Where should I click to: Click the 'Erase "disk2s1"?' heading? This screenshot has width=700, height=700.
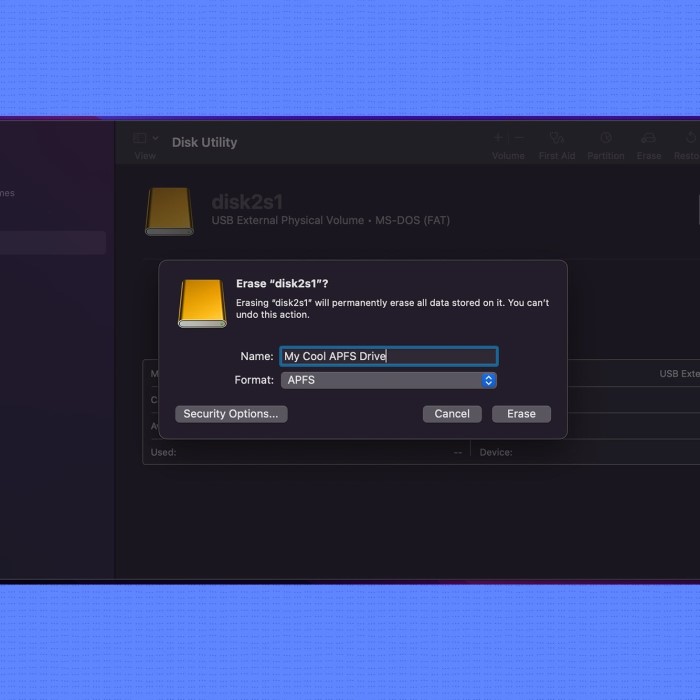click(282, 283)
